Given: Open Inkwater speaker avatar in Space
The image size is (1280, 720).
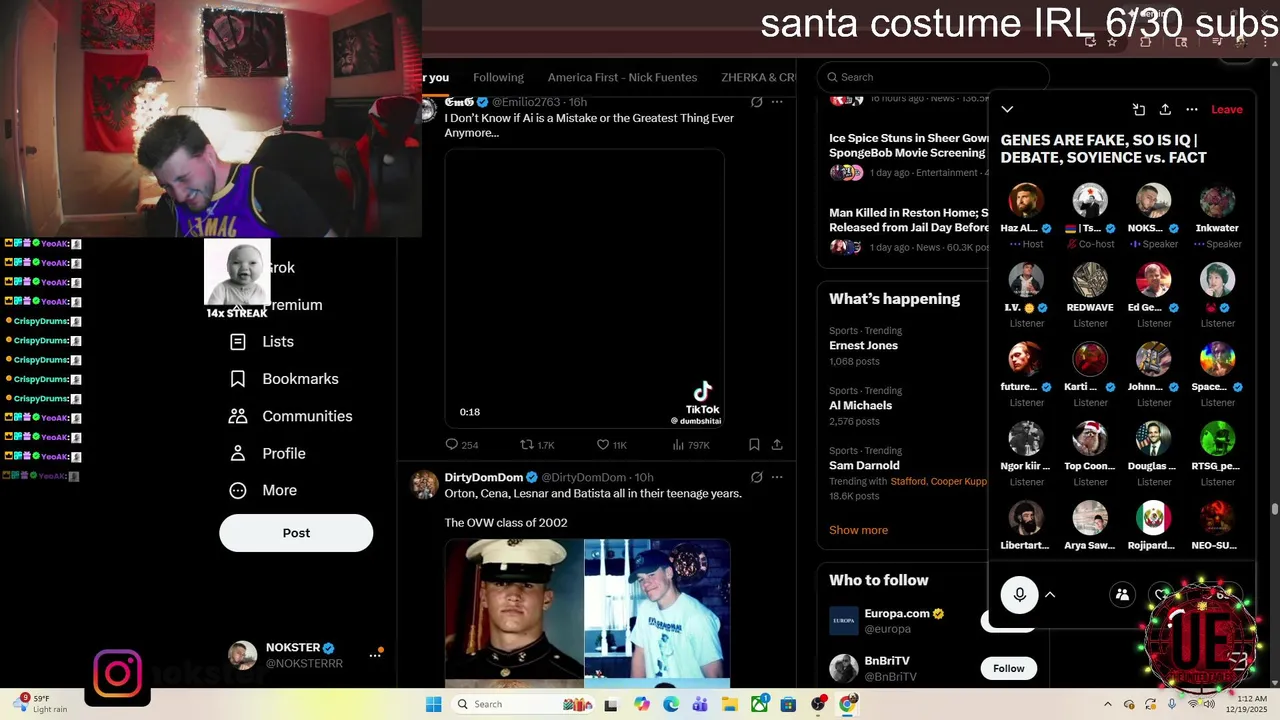Looking at the screenshot, I should (x=1217, y=200).
